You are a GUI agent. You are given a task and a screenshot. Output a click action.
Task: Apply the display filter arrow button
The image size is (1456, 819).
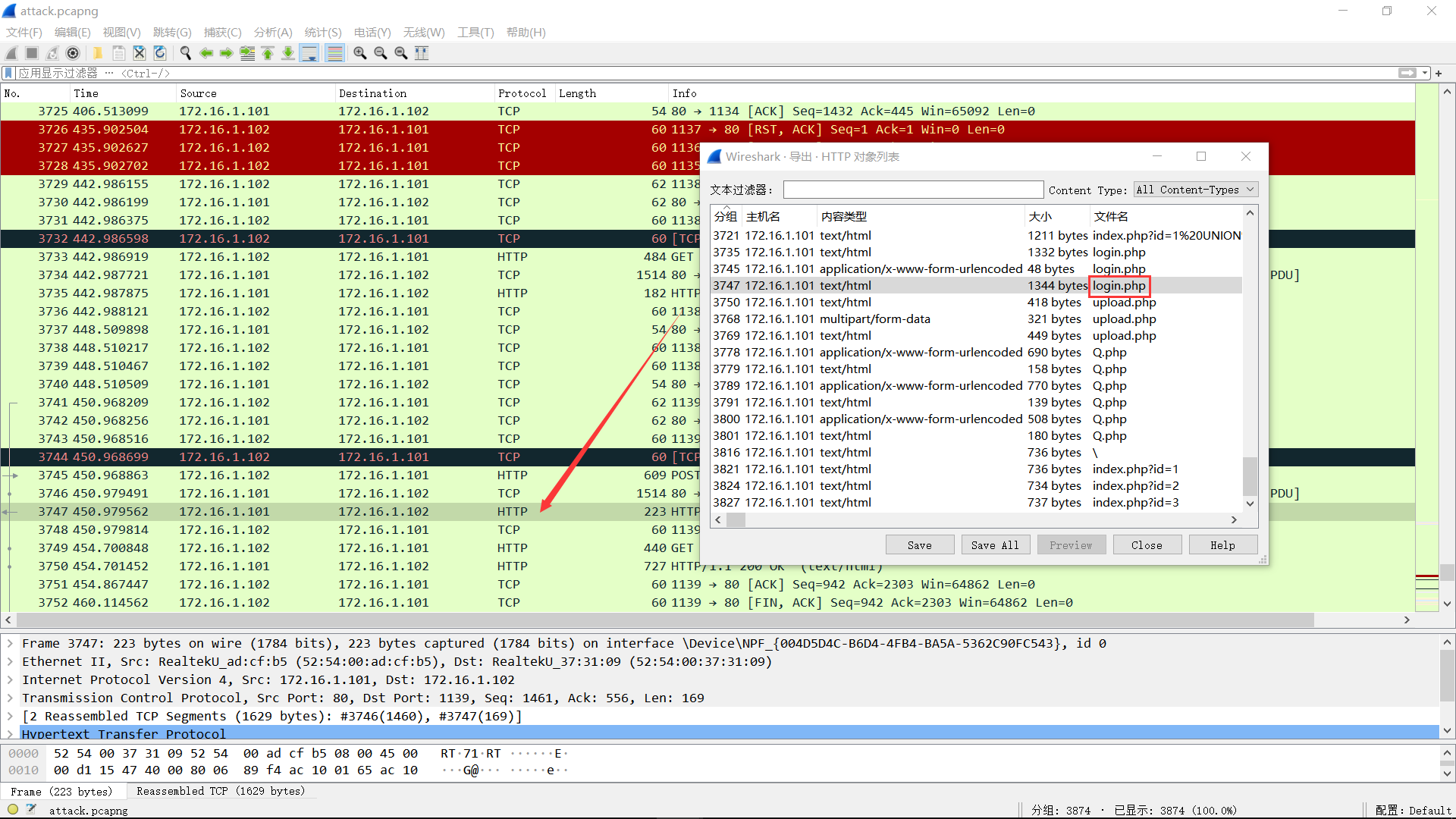1407,74
